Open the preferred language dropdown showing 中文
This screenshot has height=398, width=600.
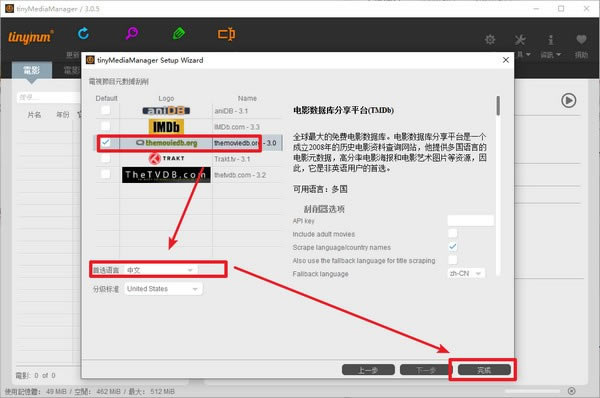click(160, 270)
